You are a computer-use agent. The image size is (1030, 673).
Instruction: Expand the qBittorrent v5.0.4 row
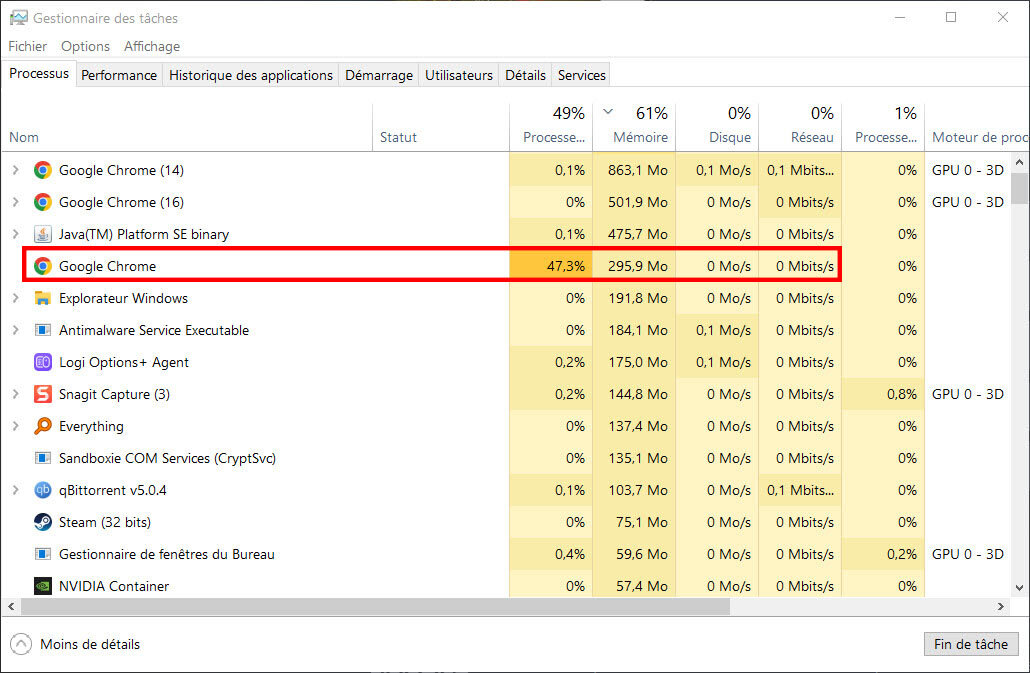(x=16, y=490)
